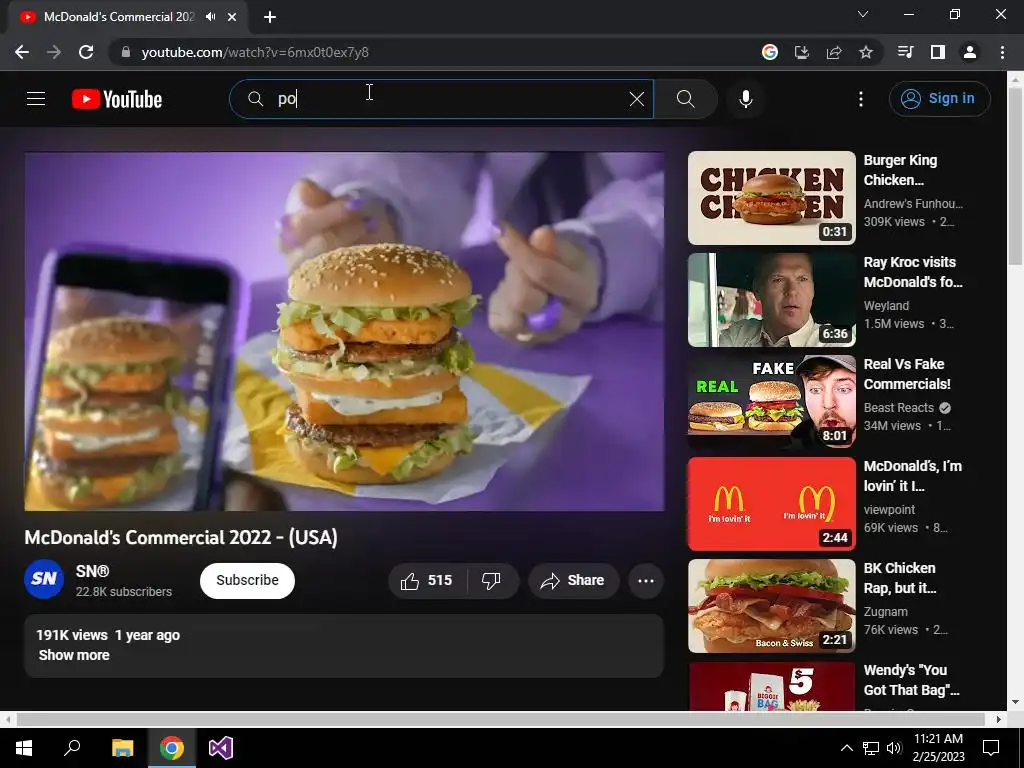Click the search magnifier button
Viewport: 1024px width, 768px height.
point(686,99)
